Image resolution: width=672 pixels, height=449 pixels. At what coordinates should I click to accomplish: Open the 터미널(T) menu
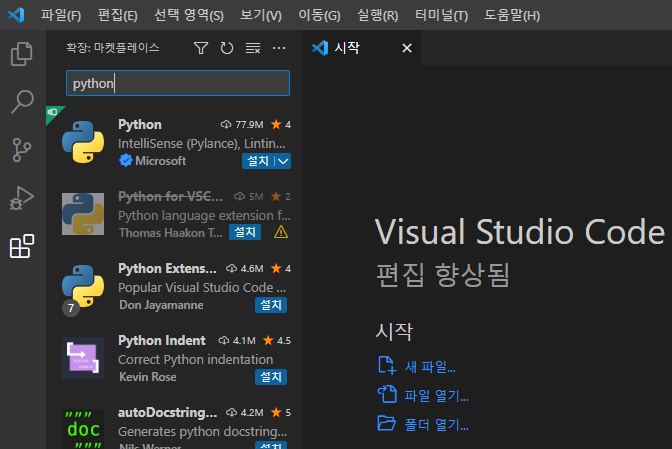(441, 15)
